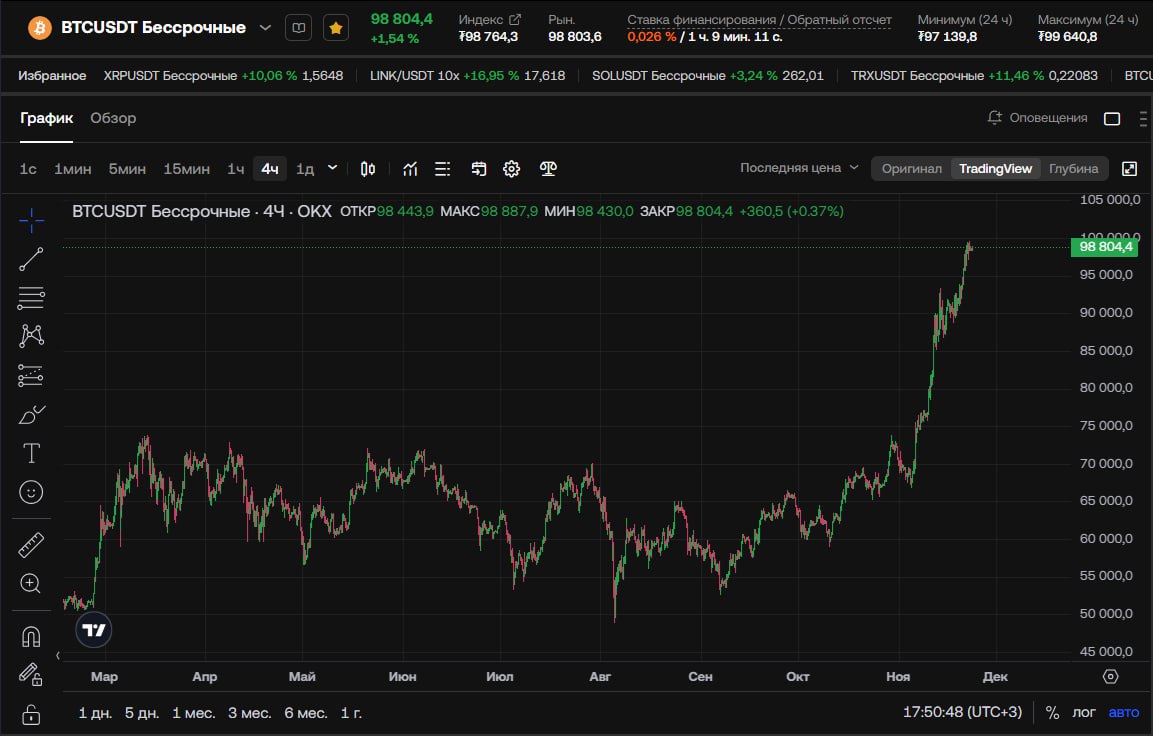
Task: Toggle logarithmic scale лог
Action: (1084, 712)
